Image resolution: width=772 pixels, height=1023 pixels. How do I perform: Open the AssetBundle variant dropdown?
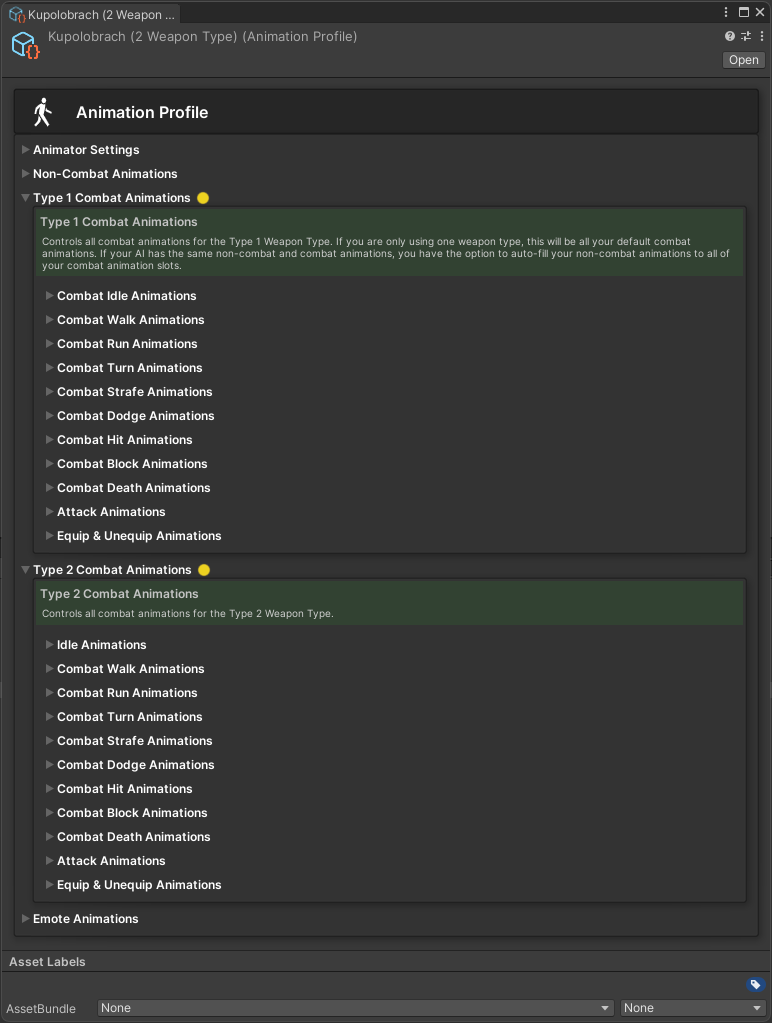(x=693, y=1008)
